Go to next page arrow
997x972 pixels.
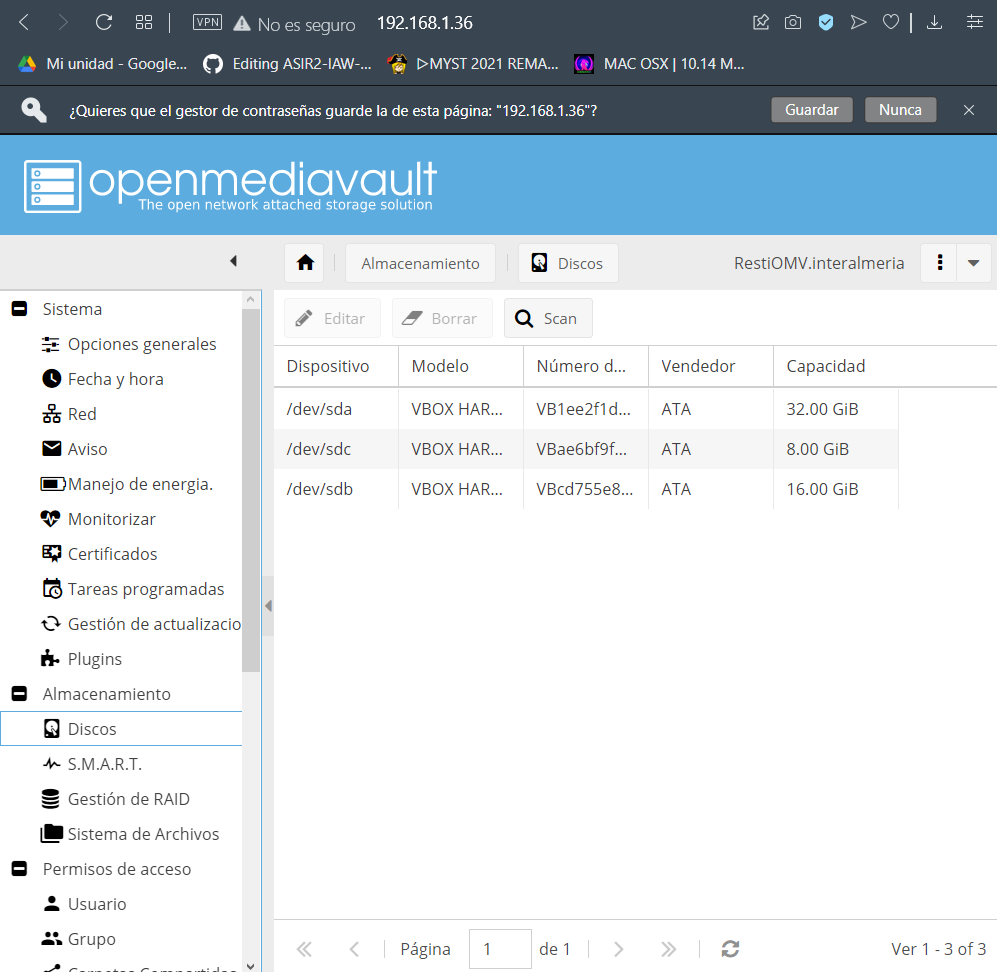[618, 949]
